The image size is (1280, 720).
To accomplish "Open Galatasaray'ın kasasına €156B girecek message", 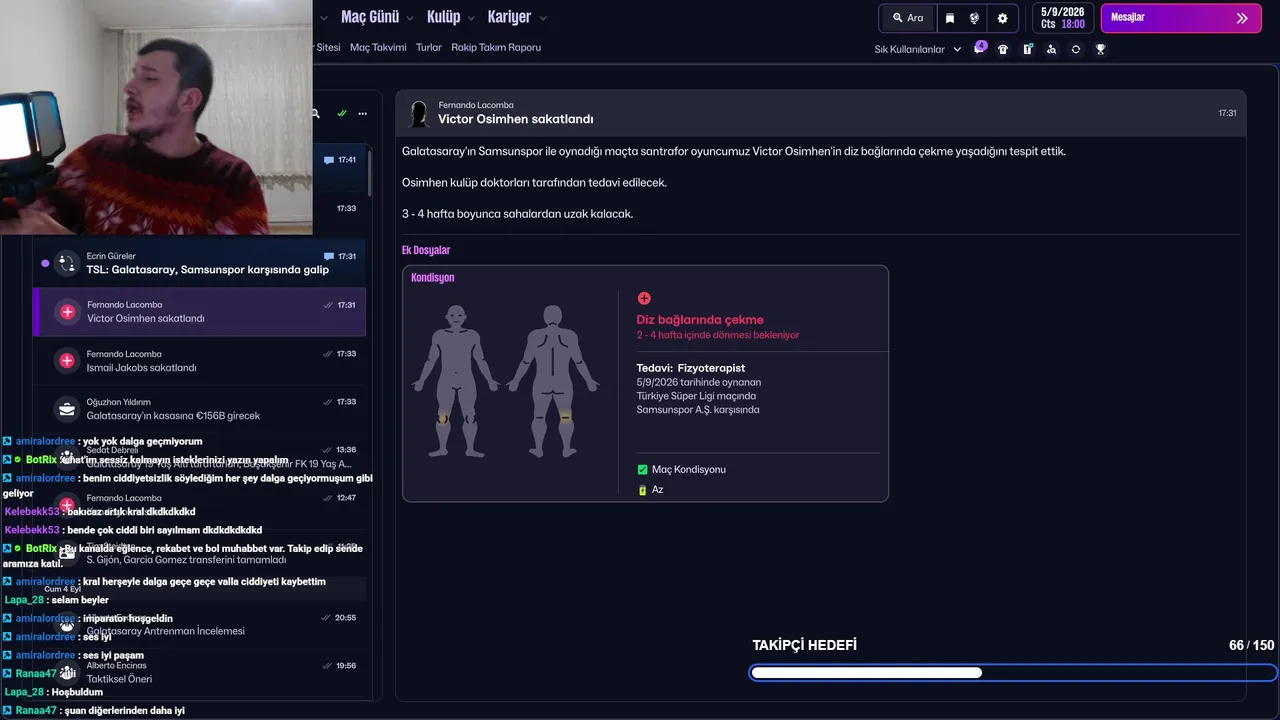I will (199, 409).
